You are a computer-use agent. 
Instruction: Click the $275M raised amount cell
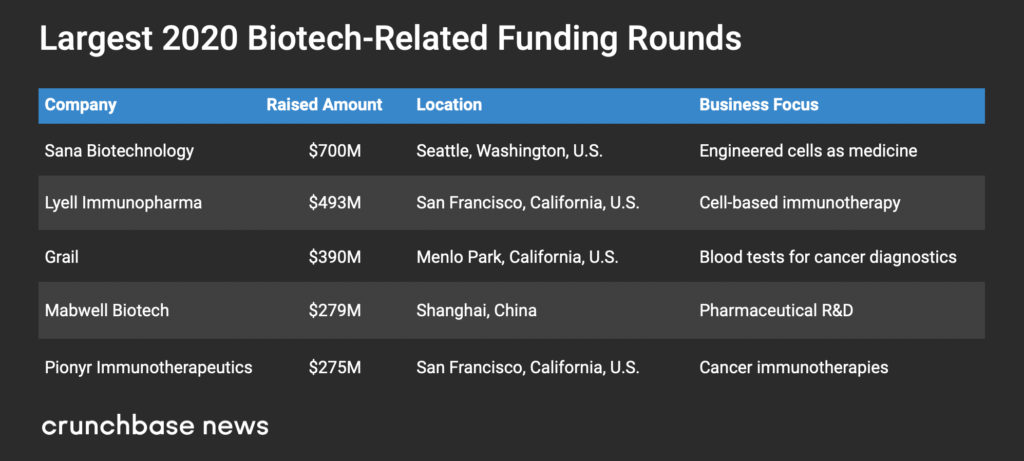[335, 368]
